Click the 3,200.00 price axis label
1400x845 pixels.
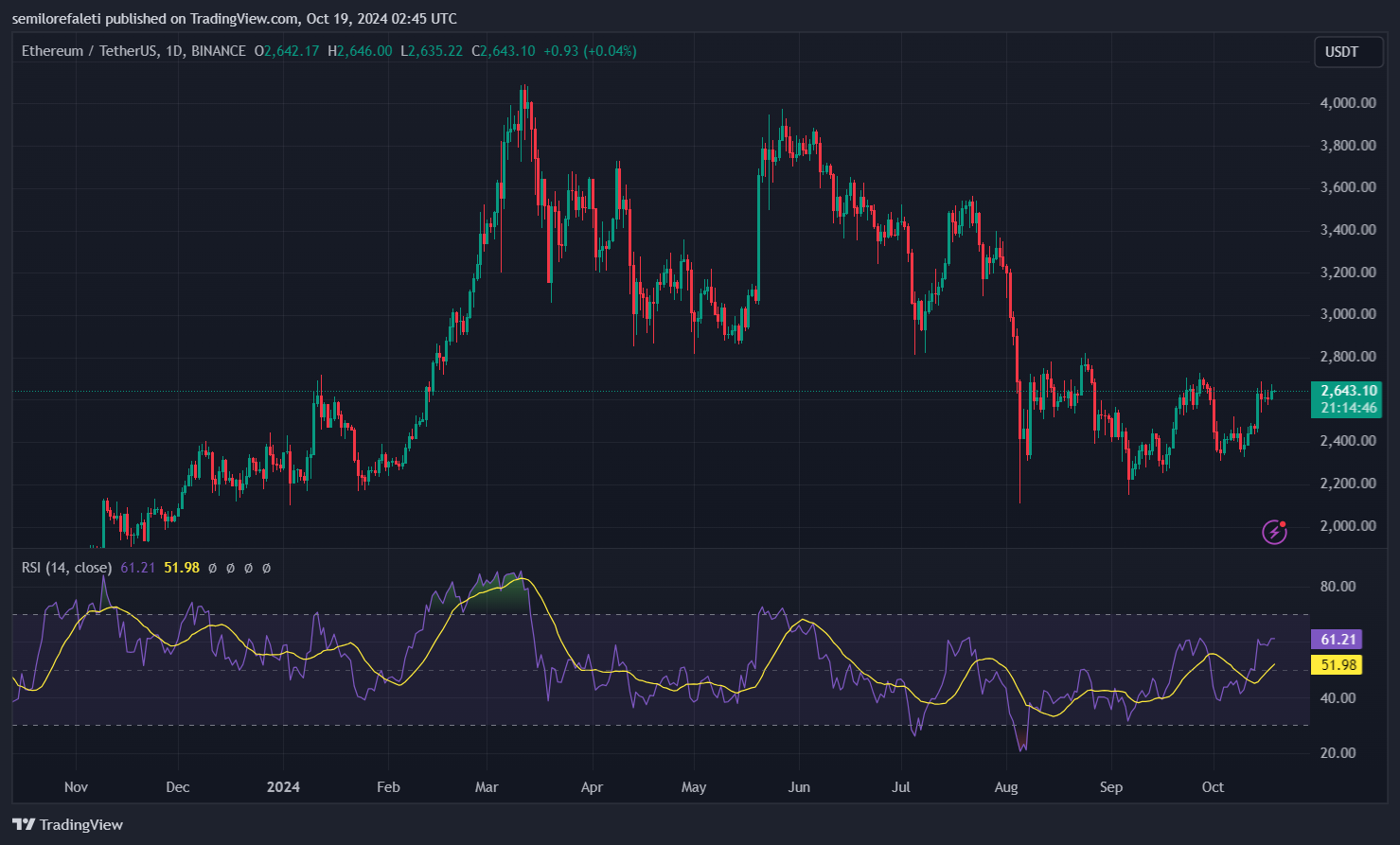(x=1348, y=273)
